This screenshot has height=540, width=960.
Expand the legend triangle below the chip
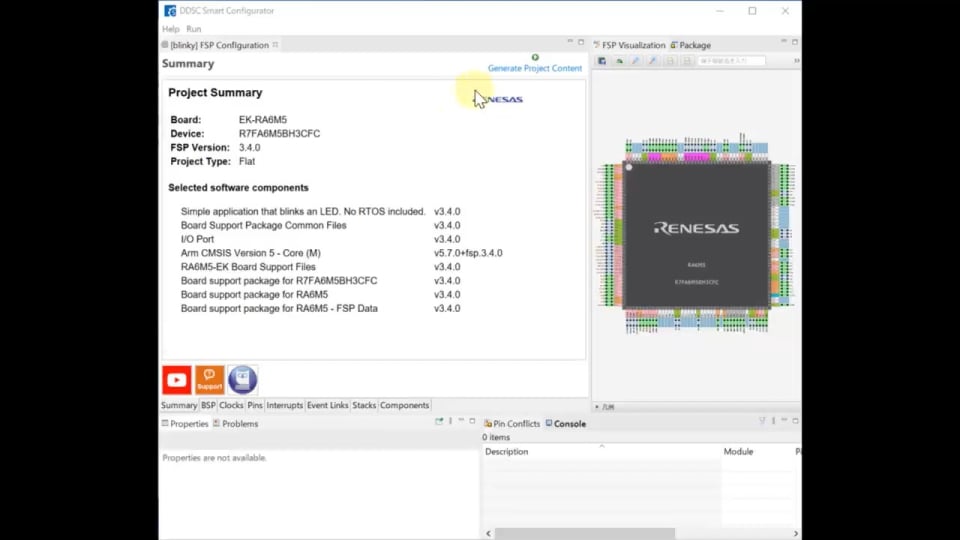597,407
